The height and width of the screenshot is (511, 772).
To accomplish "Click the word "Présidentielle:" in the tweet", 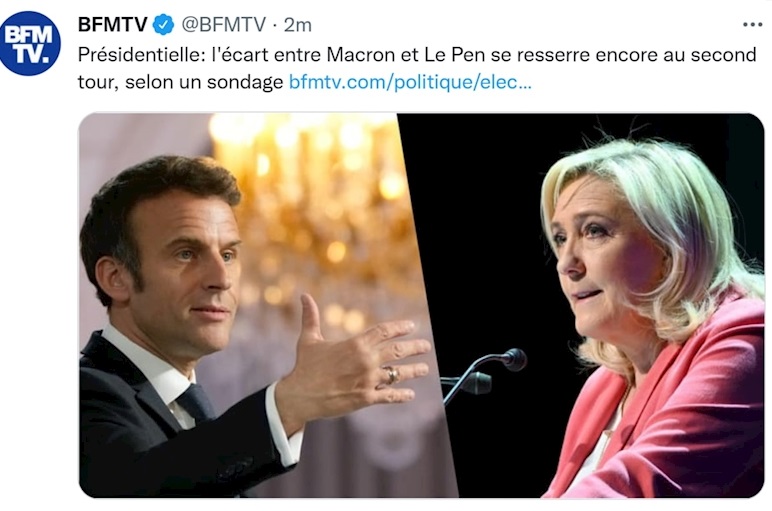I will [x=141, y=54].
